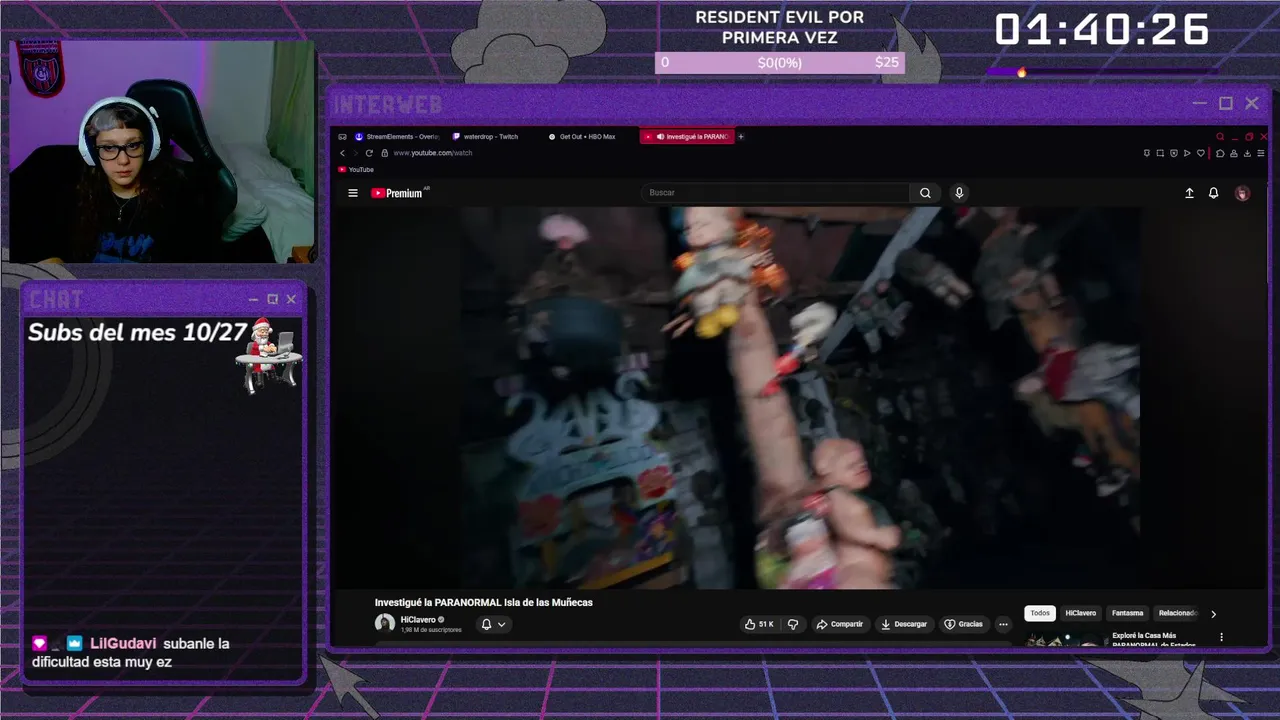The image size is (1280, 720).
Task: Open options menu for suggested video
Action: (1221, 637)
